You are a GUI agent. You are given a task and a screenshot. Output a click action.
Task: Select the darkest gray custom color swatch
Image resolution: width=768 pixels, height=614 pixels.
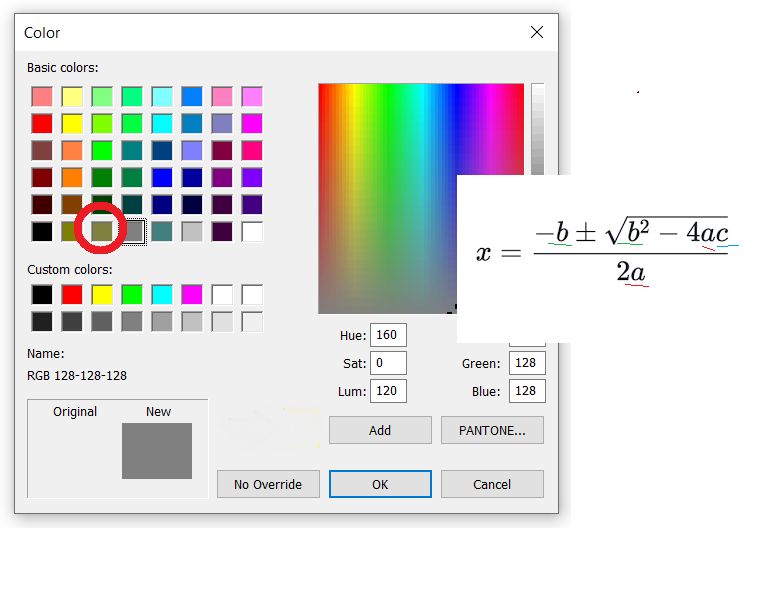(x=42, y=322)
